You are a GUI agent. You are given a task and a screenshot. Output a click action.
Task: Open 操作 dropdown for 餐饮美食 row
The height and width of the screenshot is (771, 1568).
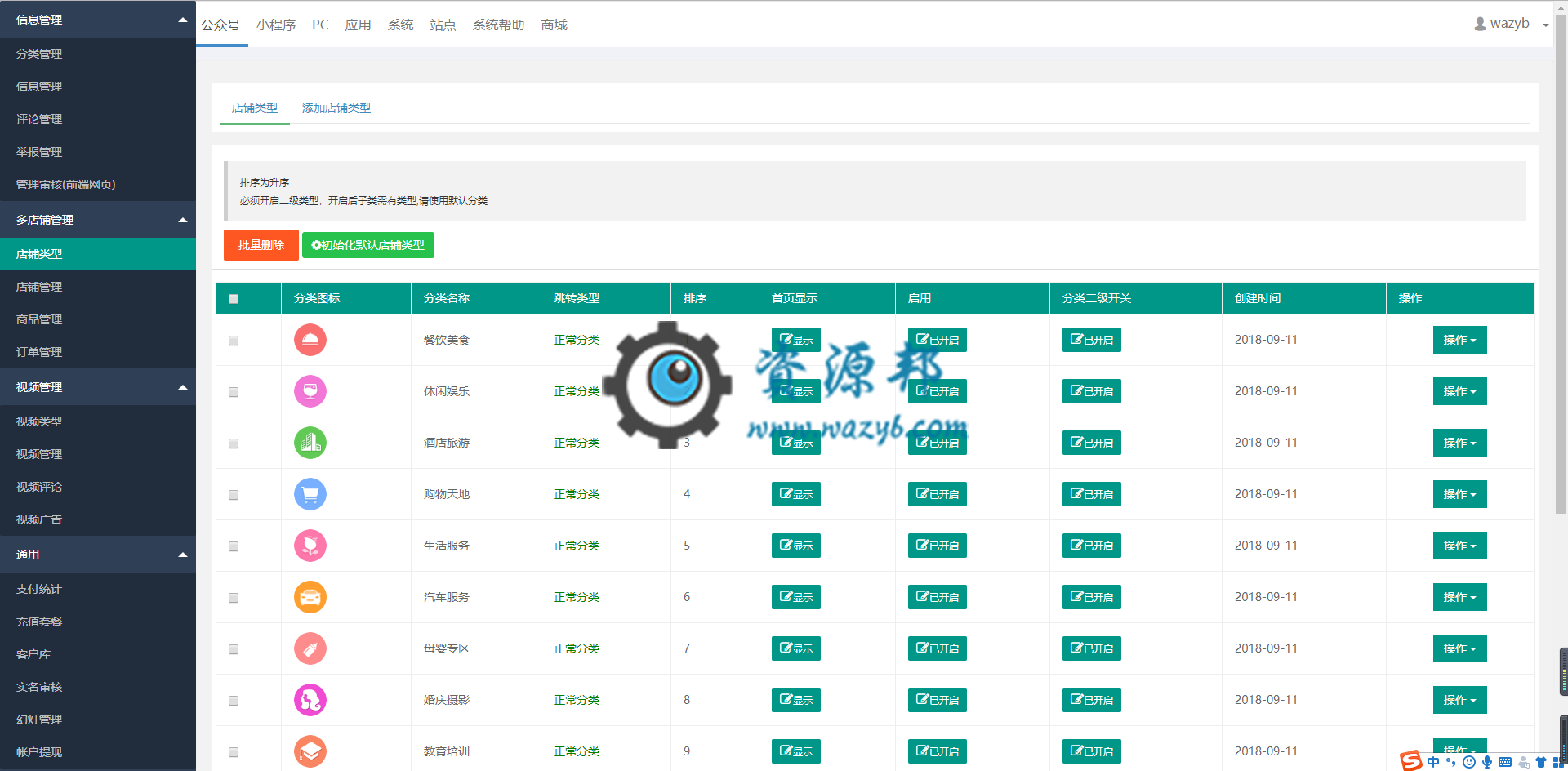pos(1460,340)
